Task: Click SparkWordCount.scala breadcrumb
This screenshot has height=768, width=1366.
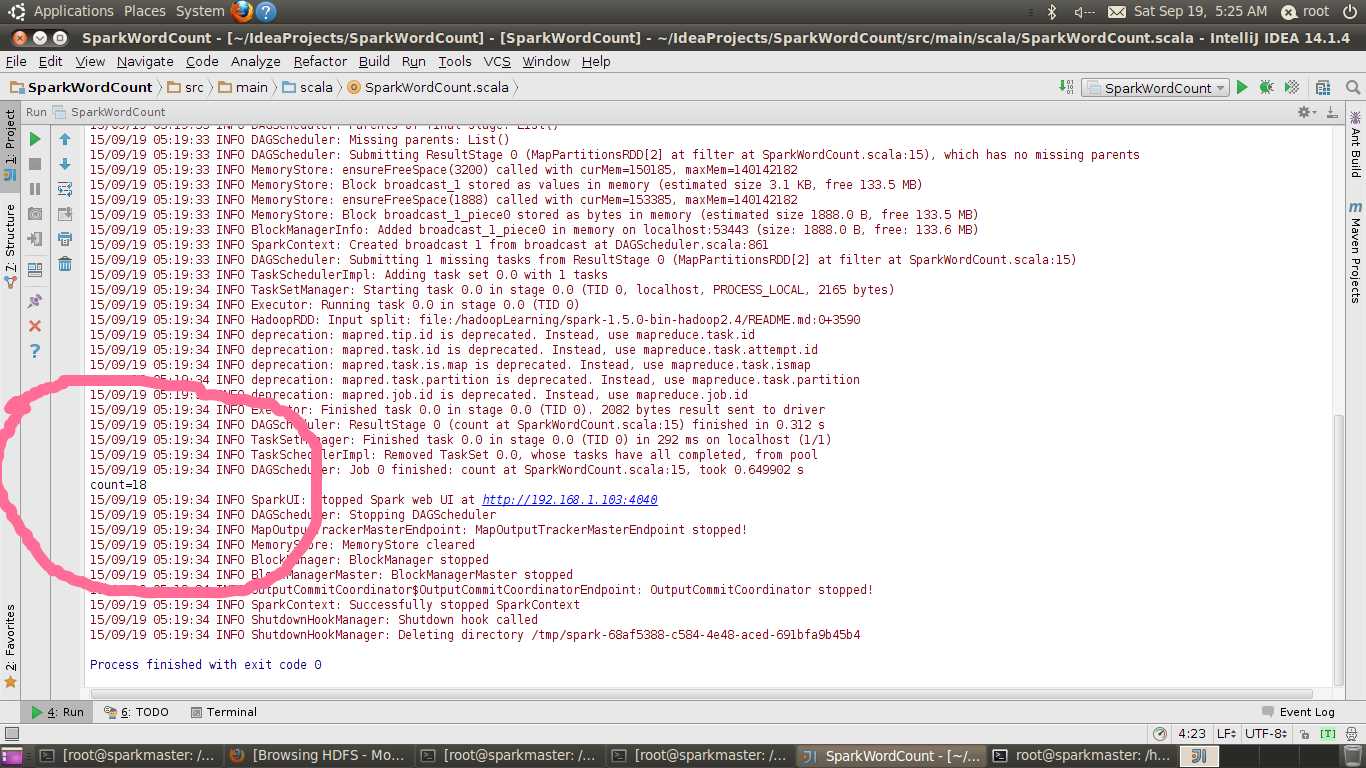Action: click(428, 87)
